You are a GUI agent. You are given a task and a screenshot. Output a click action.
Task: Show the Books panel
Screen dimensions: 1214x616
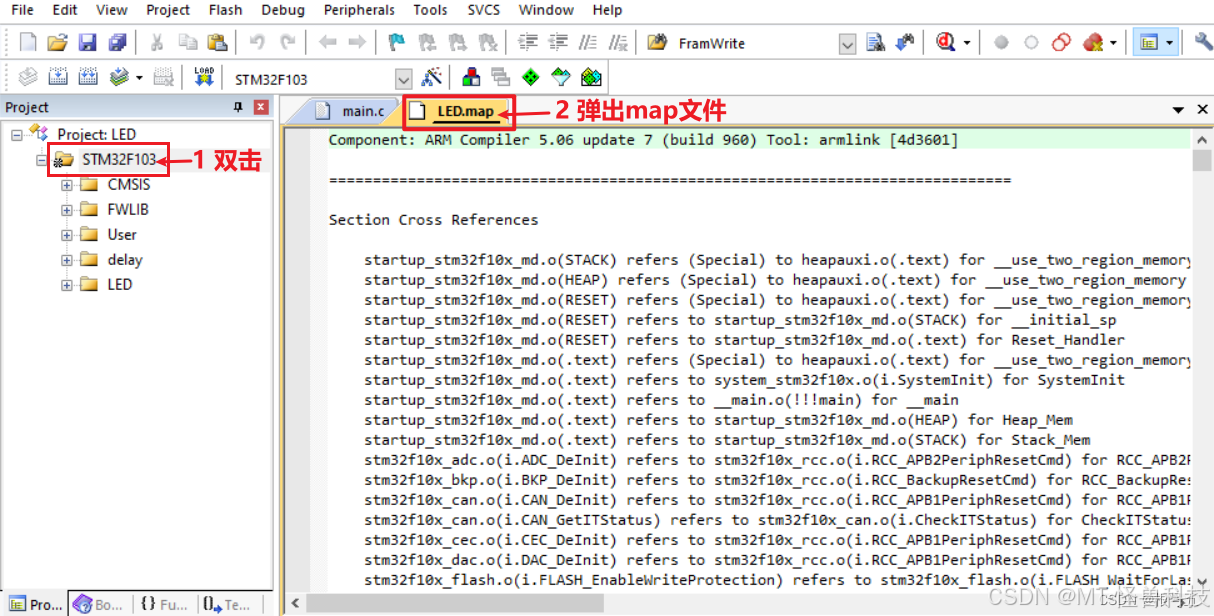coord(98,604)
